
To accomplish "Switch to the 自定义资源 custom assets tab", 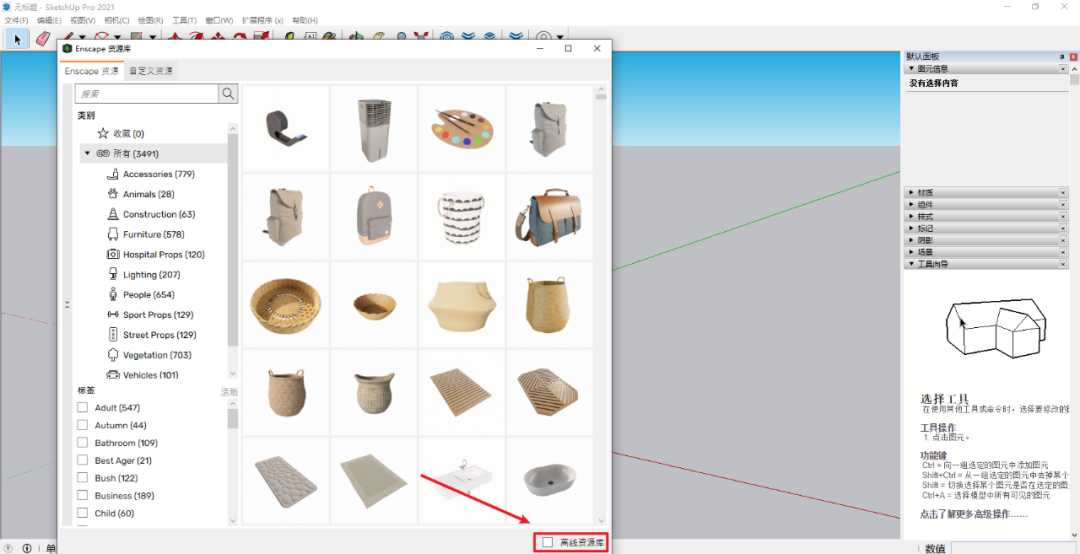I will pyautogui.click(x=150, y=71).
